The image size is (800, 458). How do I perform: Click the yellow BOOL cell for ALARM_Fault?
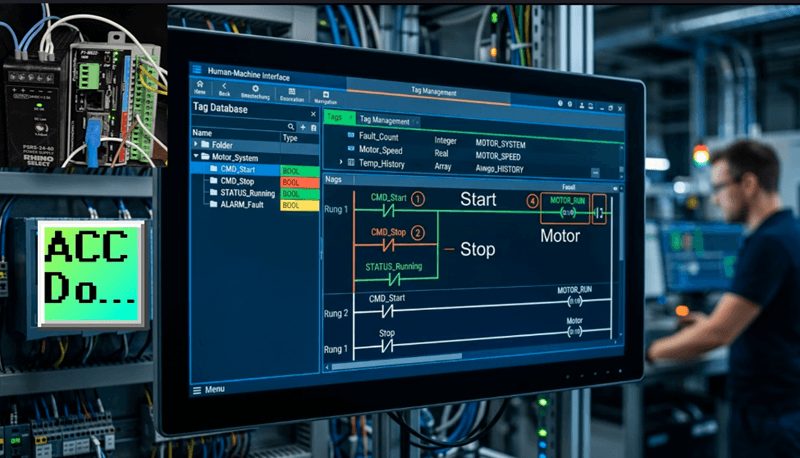299,206
